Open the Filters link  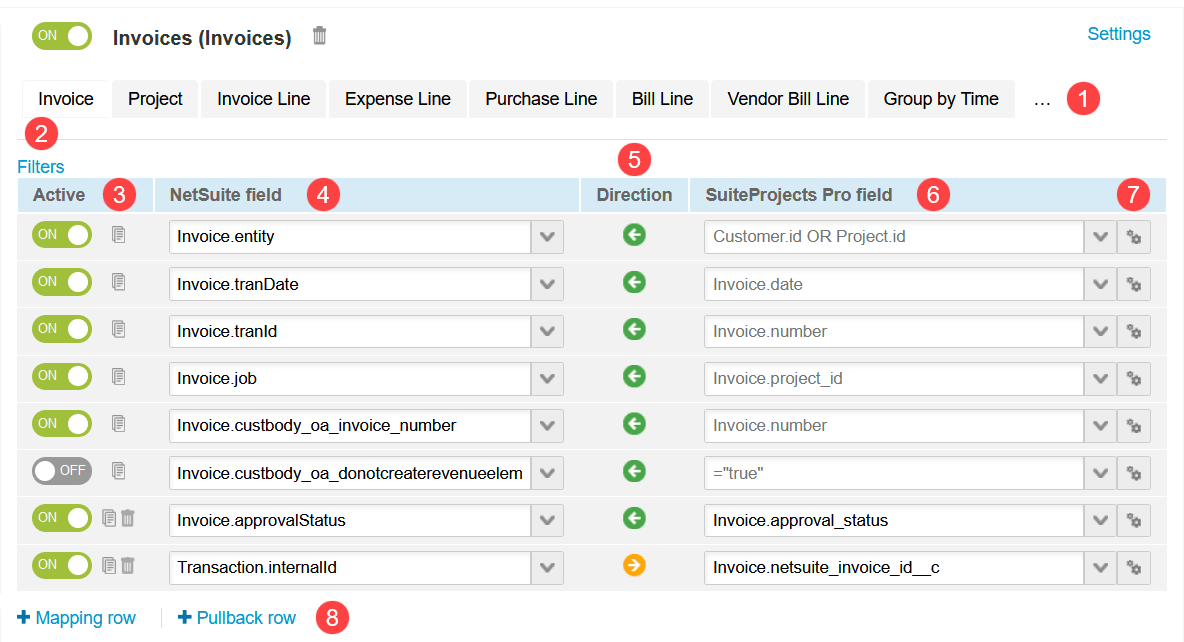click(x=41, y=167)
